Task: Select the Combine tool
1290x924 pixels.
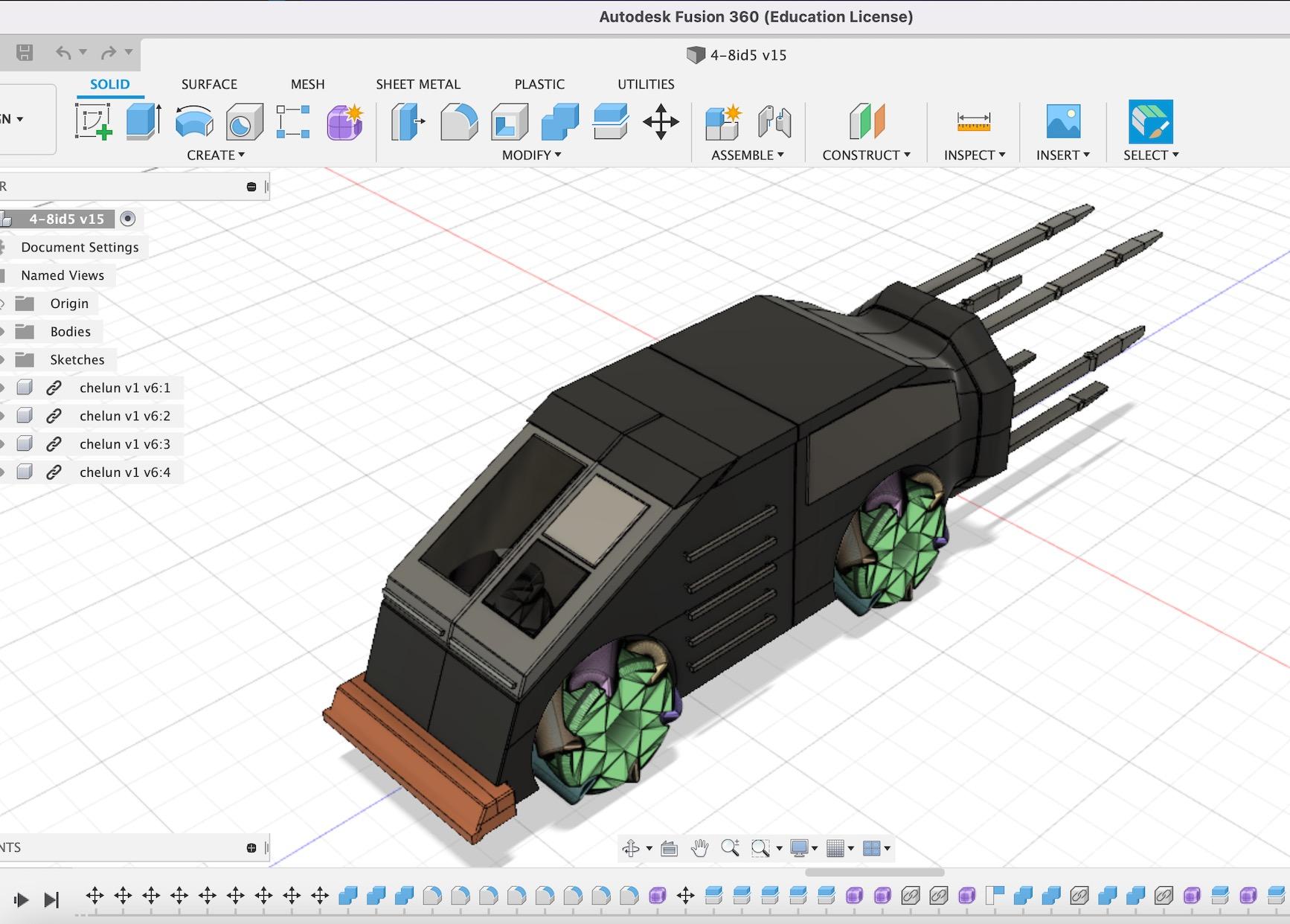Action: point(560,121)
